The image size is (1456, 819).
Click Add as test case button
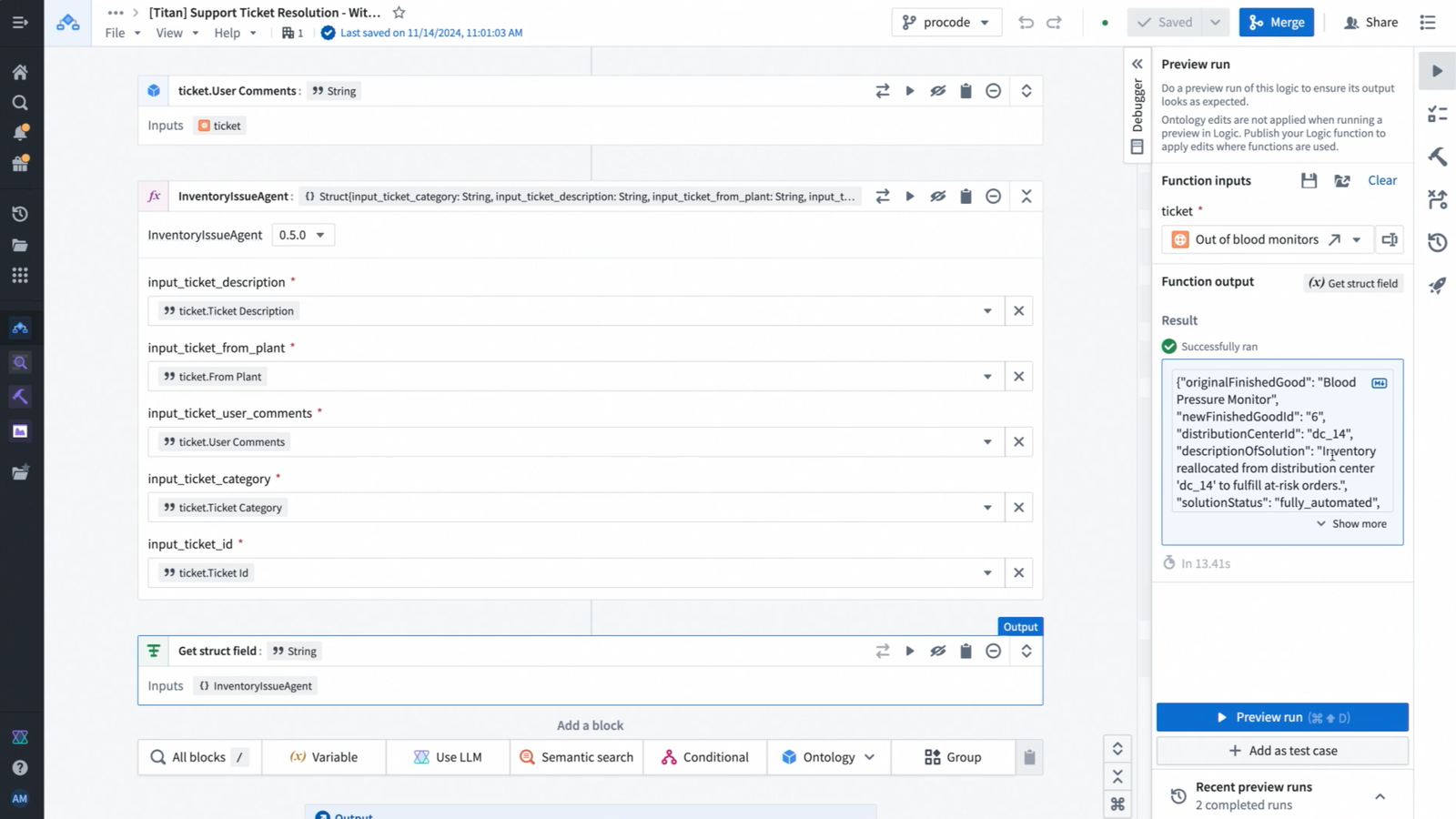click(x=1282, y=751)
